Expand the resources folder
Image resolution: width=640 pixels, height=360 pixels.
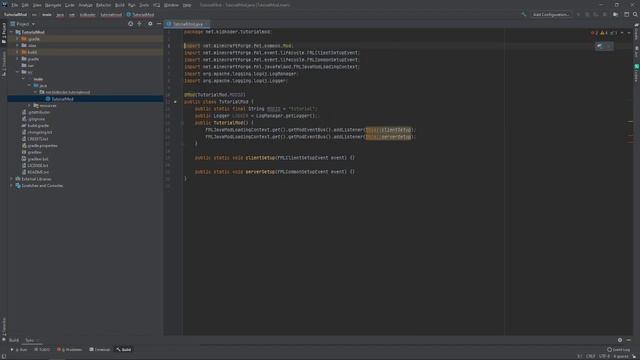click(x=29, y=105)
